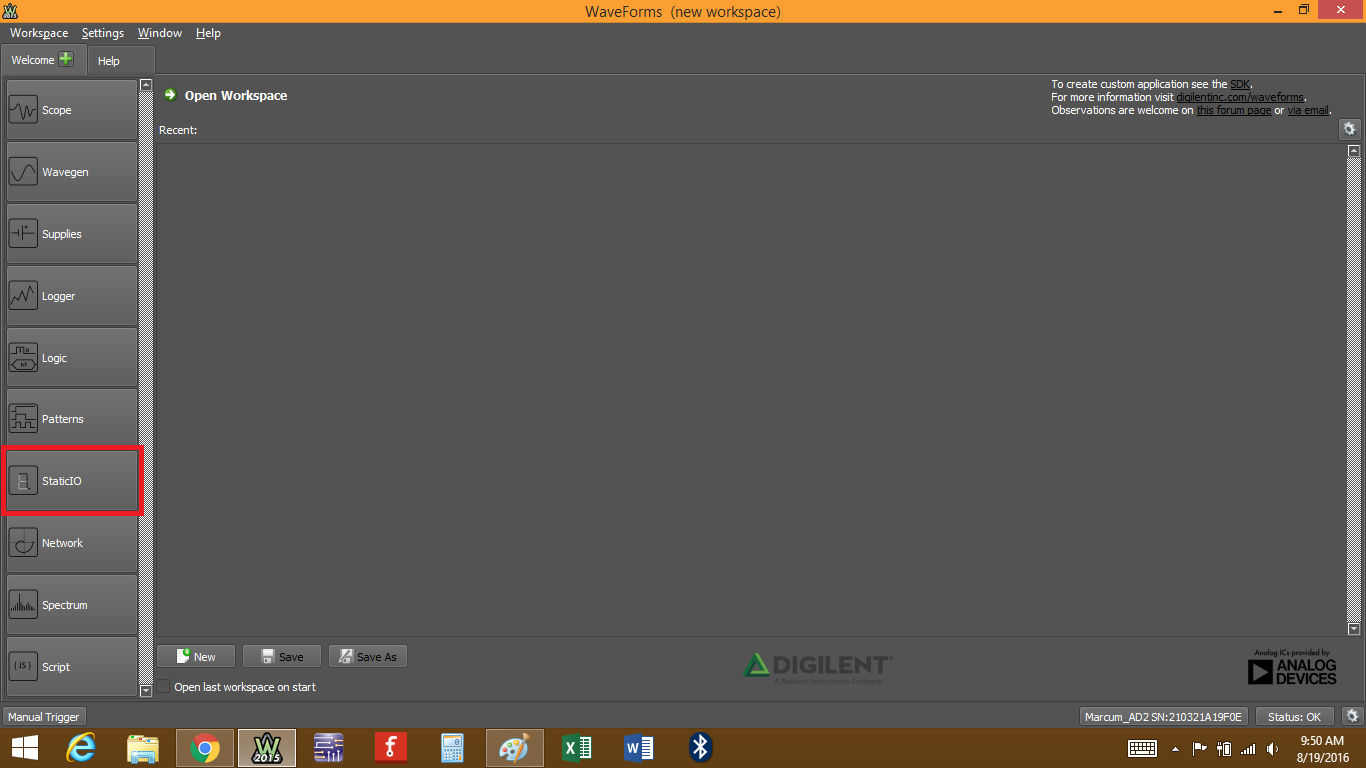Click the Bluetooth taskbar icon
The image size is (1366, 768).
click(701, 747)
